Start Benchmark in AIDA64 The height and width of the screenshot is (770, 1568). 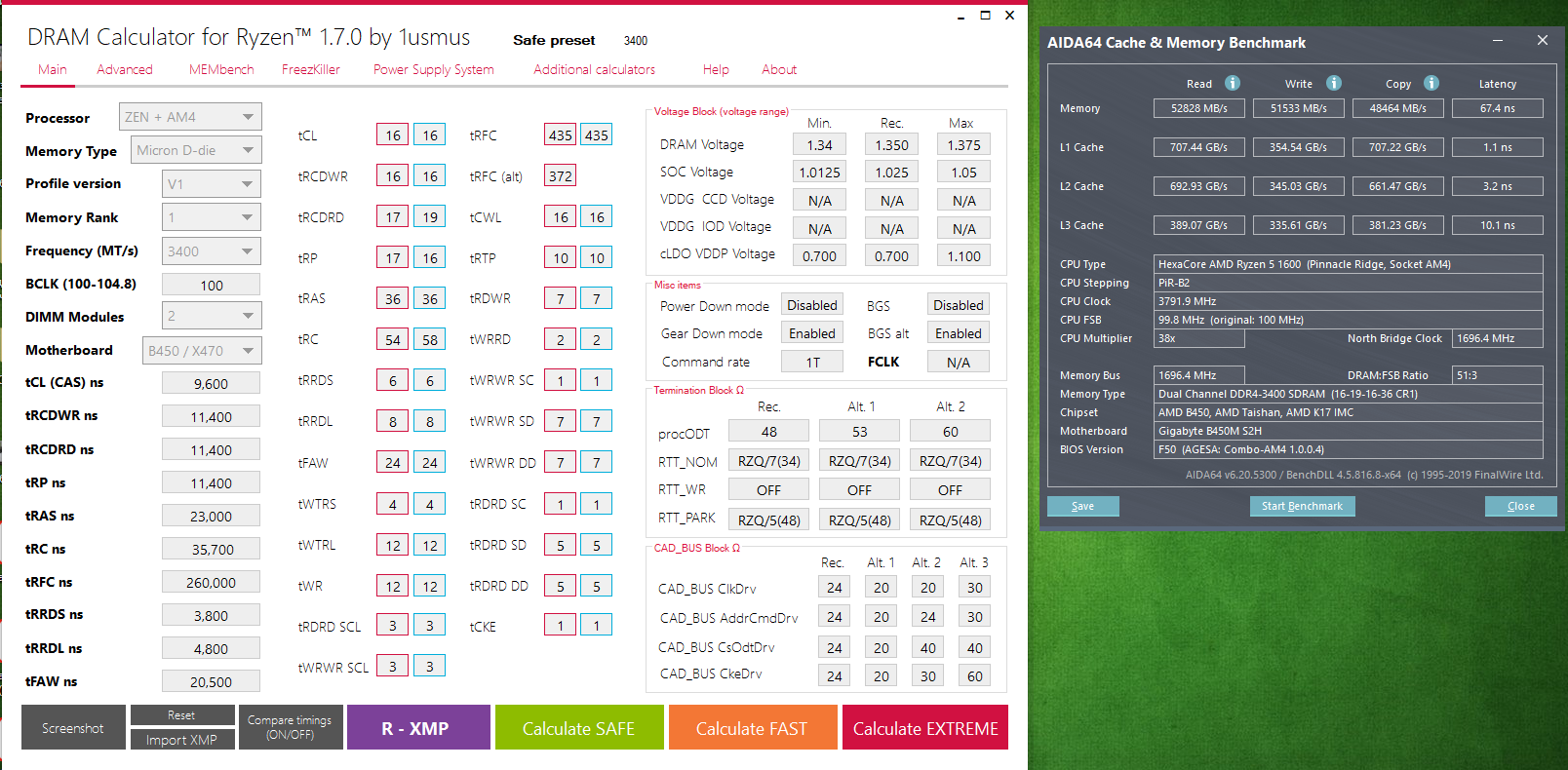(1302, 506)
